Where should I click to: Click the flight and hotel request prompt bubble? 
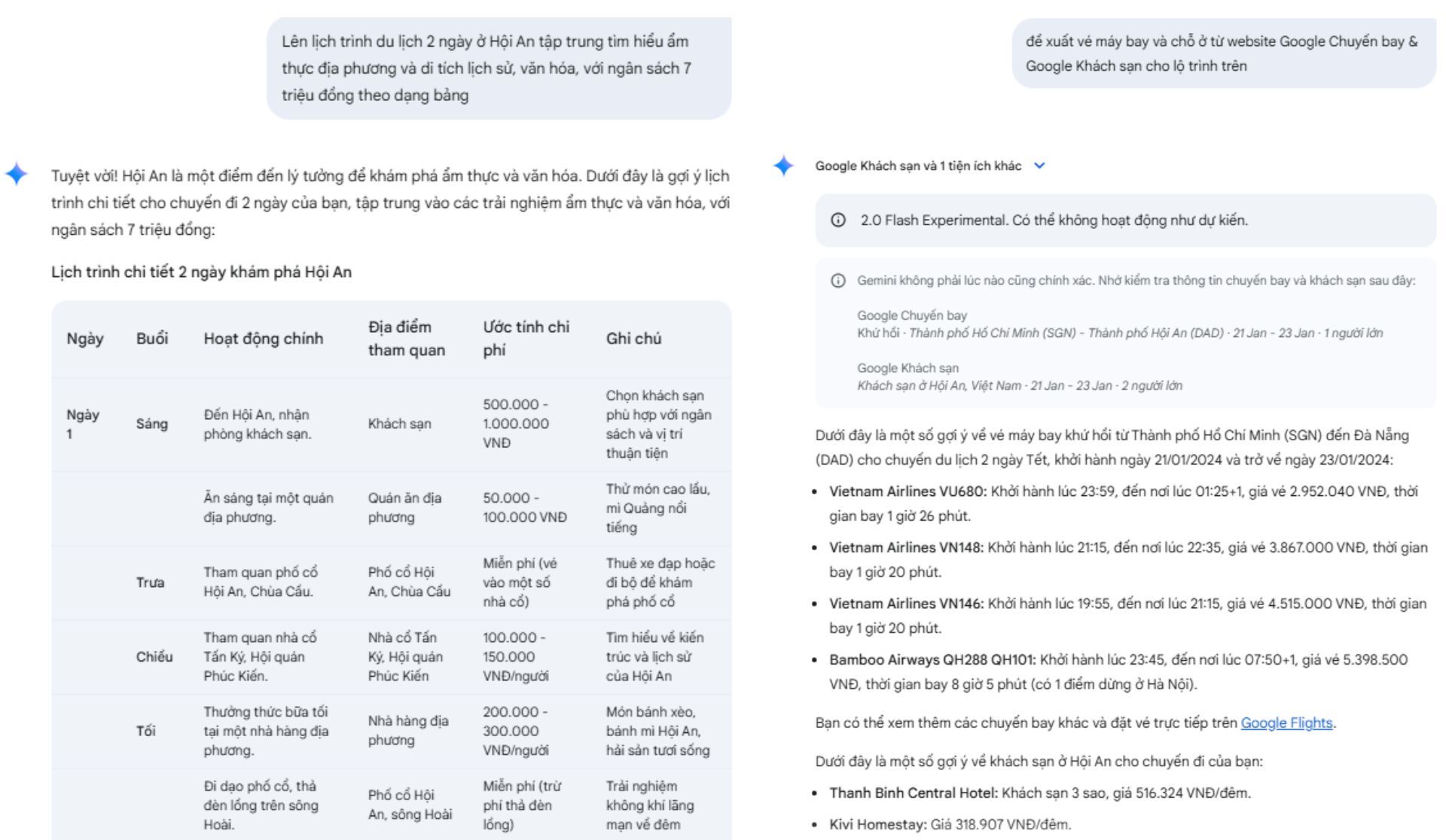pyautogui.click(x=1224, y=53)
